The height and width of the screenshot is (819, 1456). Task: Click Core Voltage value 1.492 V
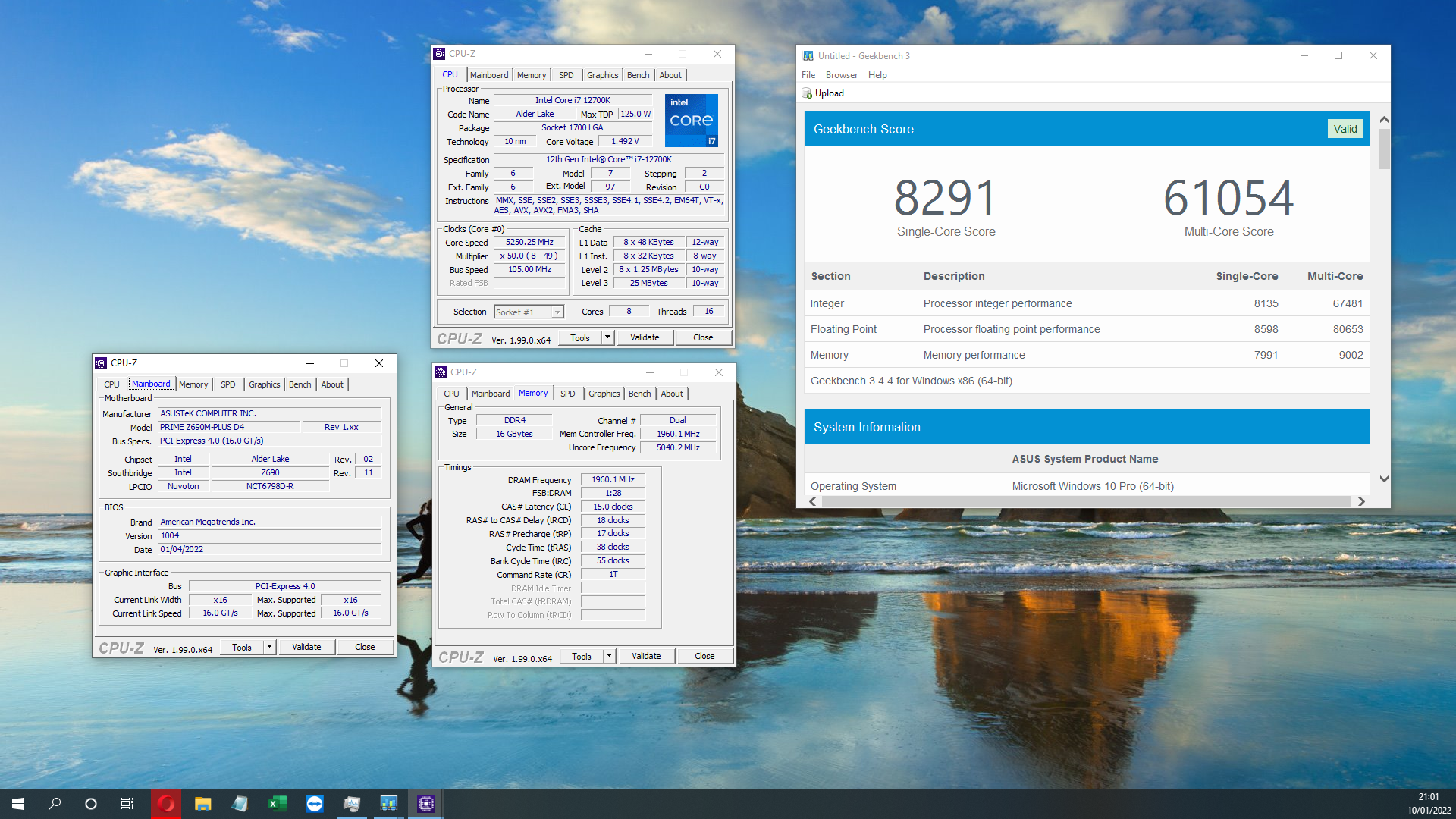coord(625,141)
